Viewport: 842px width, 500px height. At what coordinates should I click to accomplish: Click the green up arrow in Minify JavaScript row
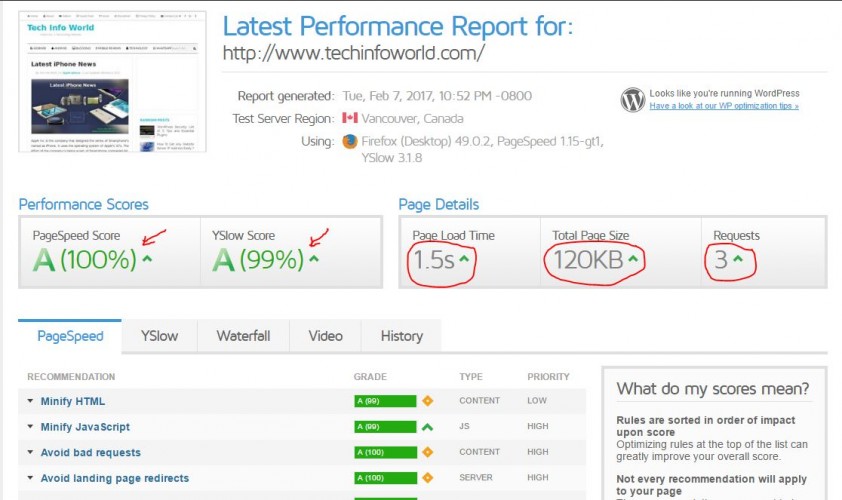coord(427,427)
